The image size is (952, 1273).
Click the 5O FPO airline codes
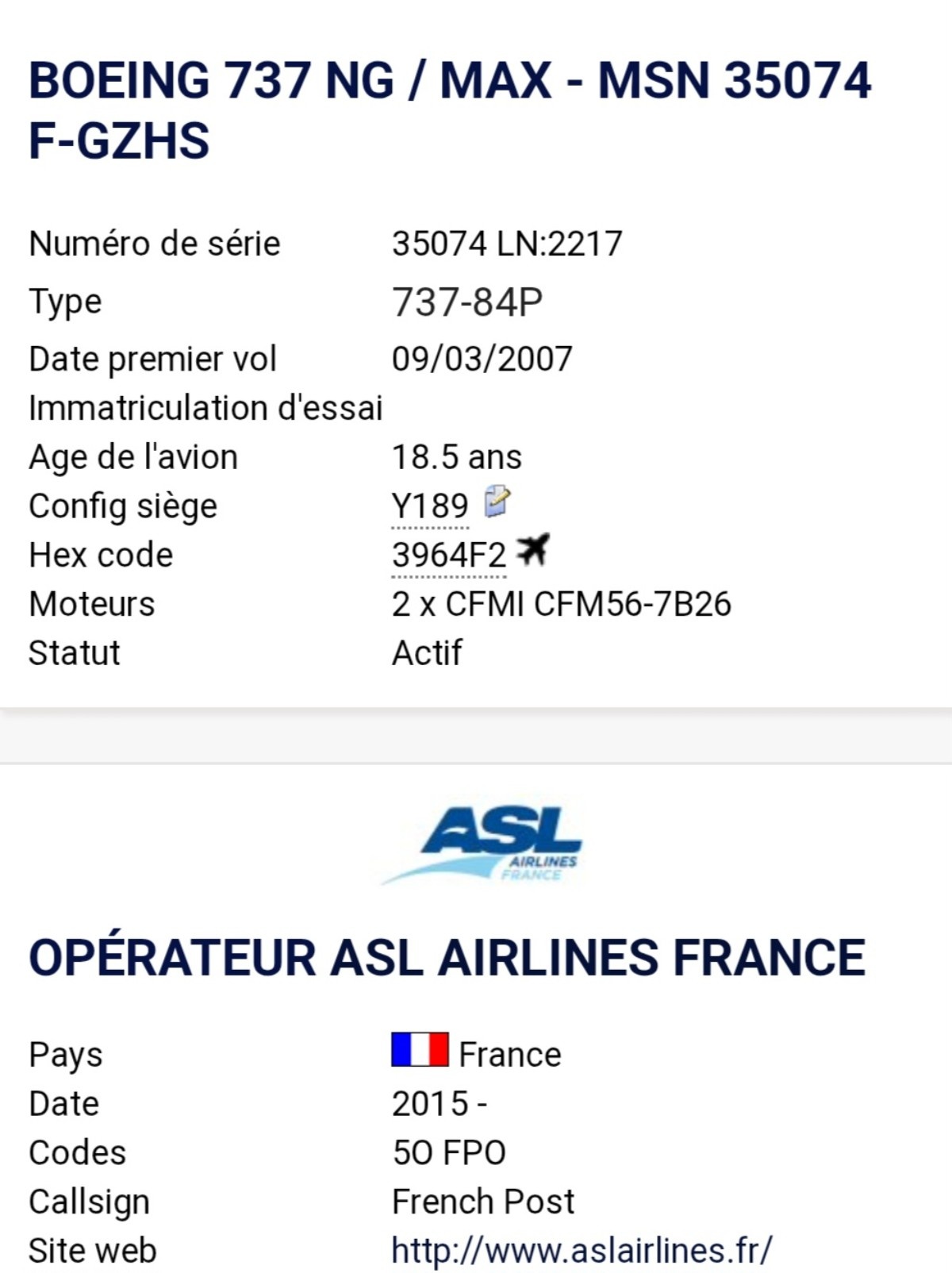click(x=449, y=1152)
